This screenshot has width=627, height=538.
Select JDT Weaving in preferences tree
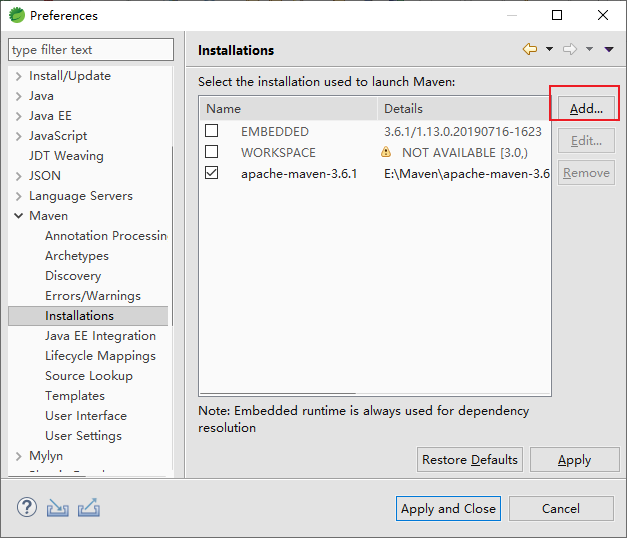pyautogui.click(x=66, y=156)
